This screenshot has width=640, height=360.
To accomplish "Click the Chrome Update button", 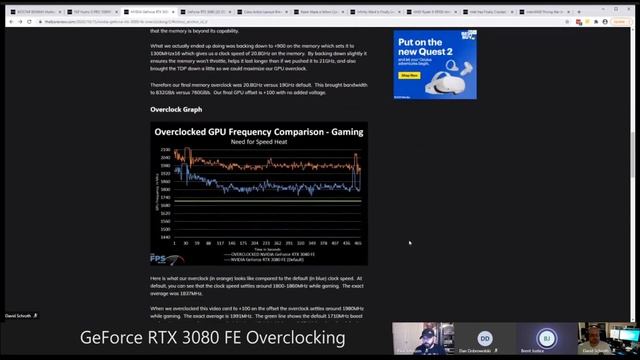I will point(620,22).
